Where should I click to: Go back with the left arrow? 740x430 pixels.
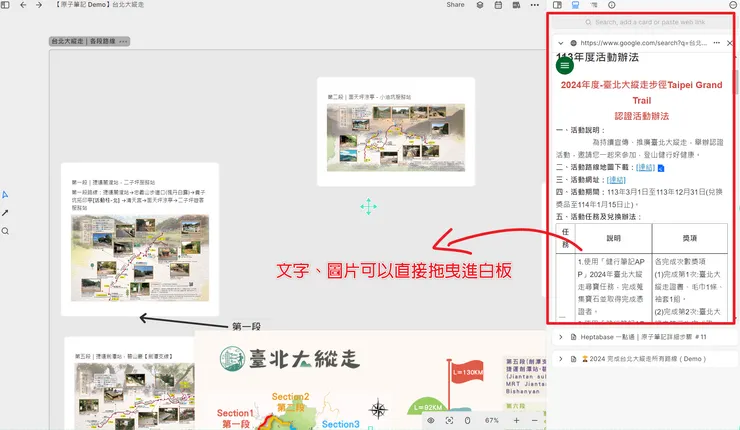pyautogui.click(x=23, y=5)
